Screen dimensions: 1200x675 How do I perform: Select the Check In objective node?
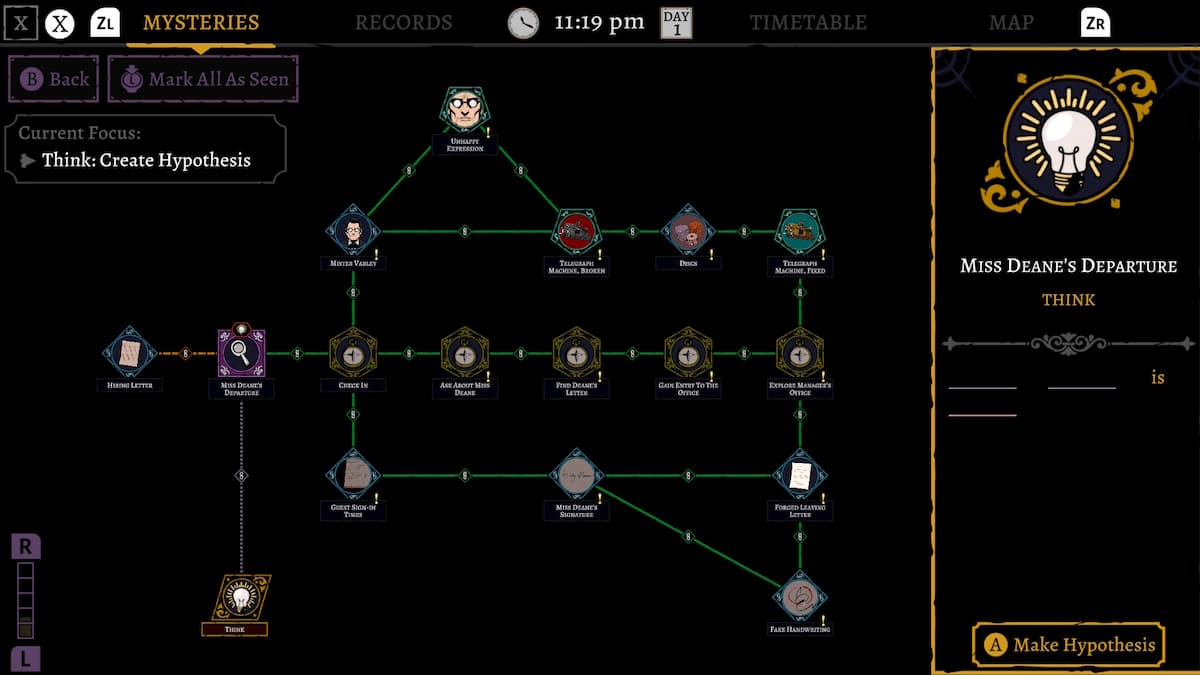pyautogui.click(x=353, y=353)
